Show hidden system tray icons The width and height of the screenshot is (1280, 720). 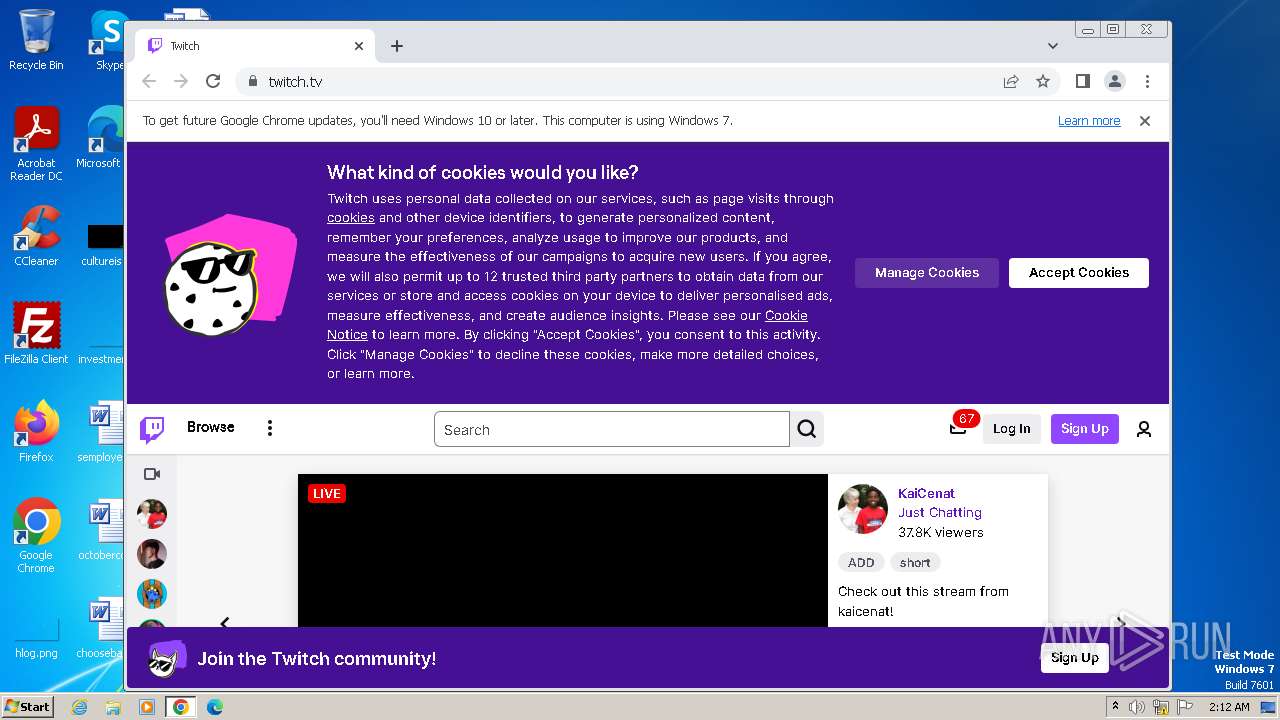pyautogui.click(x=1116, y=706)
